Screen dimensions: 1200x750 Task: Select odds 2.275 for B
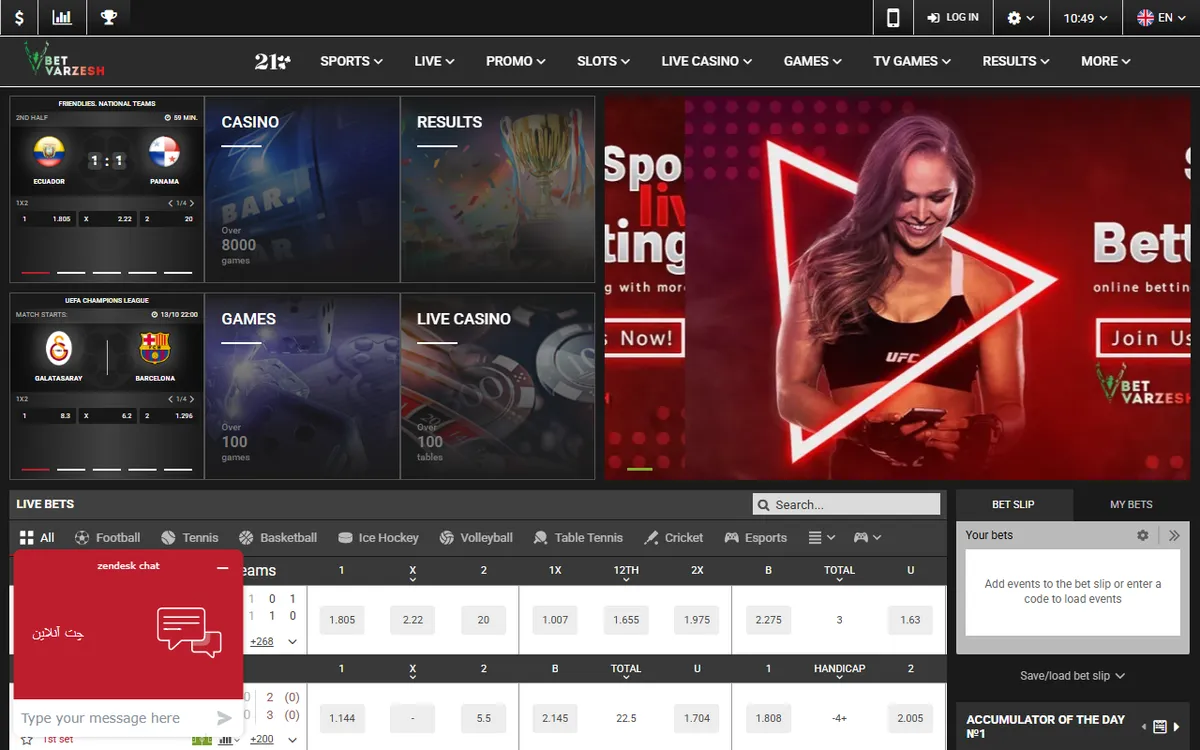(768, 620)
